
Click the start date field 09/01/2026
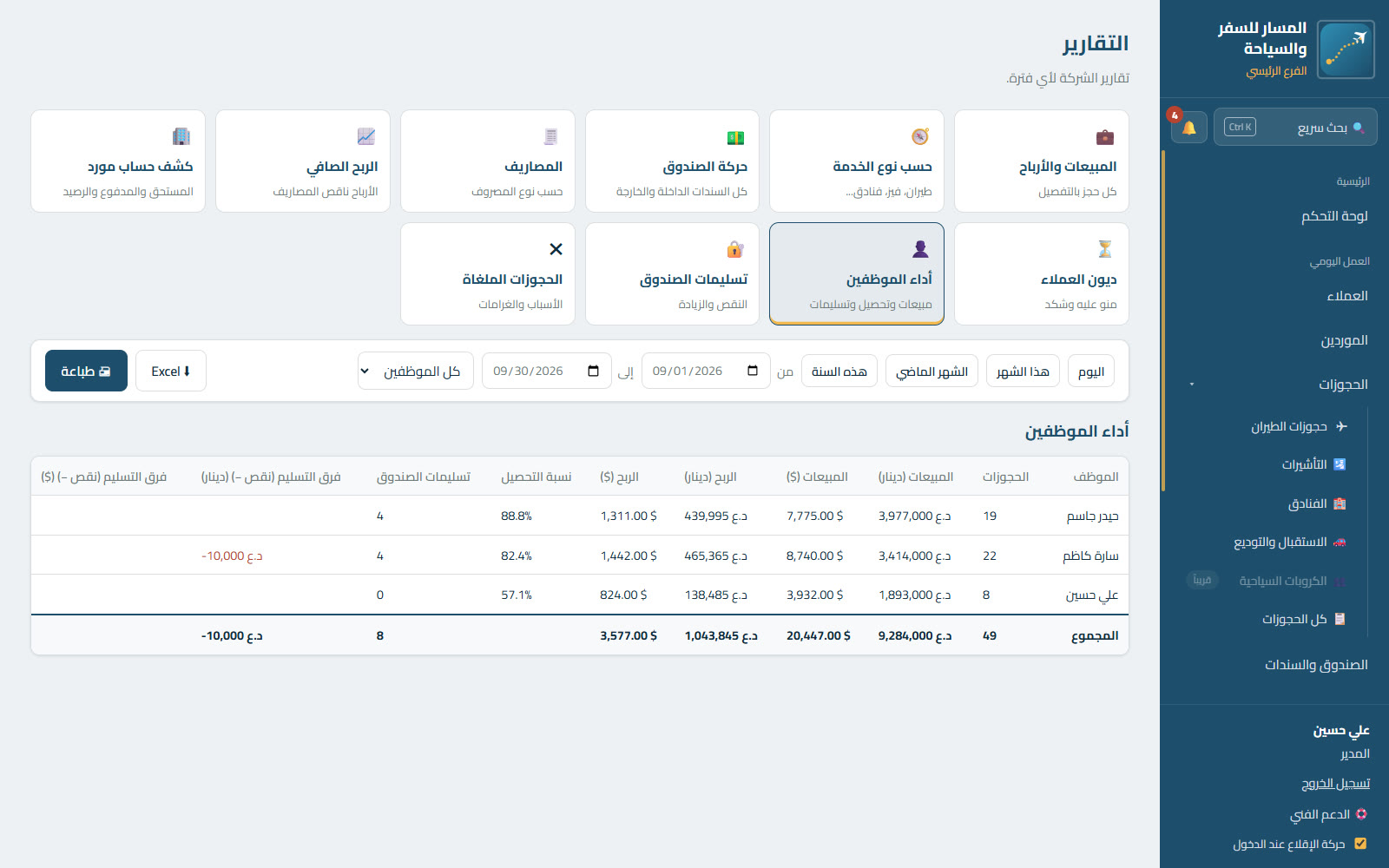[x=706, y=371]
